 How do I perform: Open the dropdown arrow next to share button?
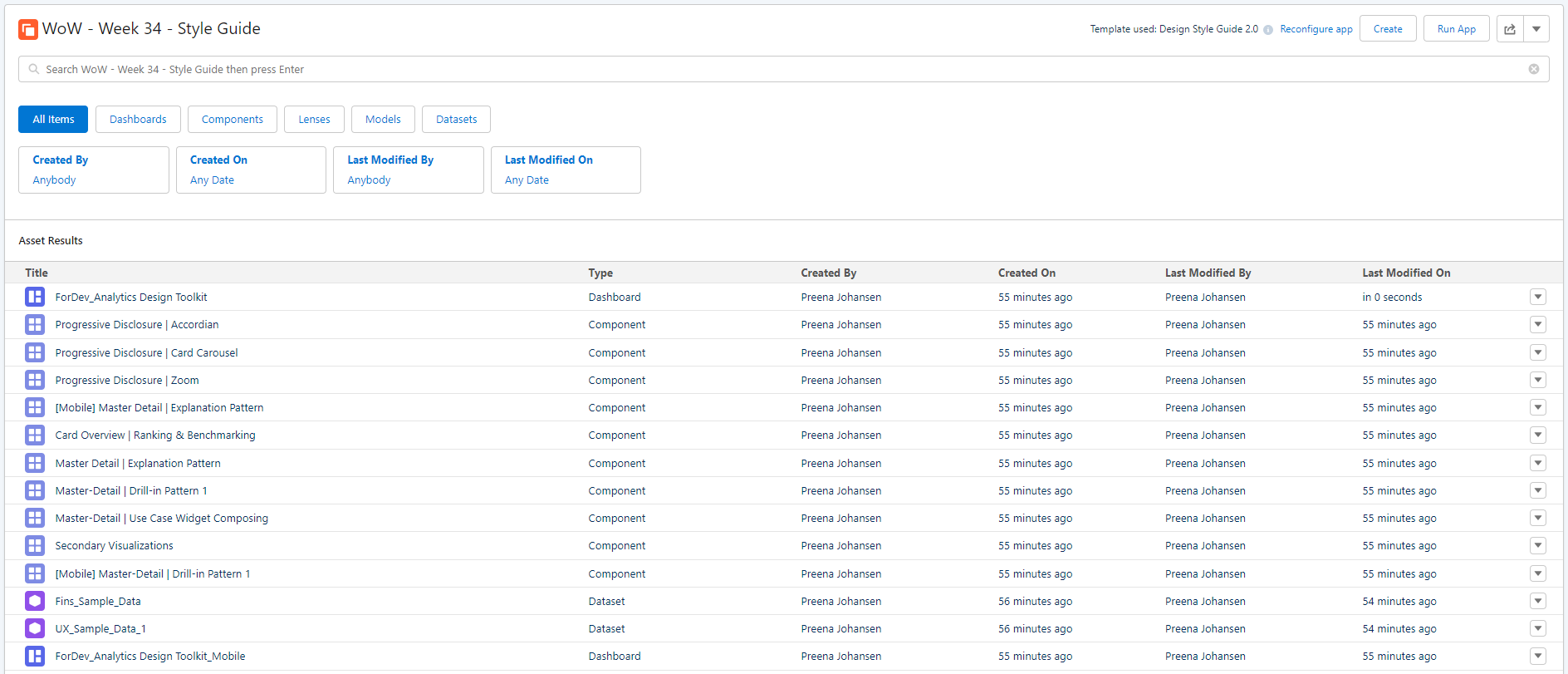(x=1536, y=29)
